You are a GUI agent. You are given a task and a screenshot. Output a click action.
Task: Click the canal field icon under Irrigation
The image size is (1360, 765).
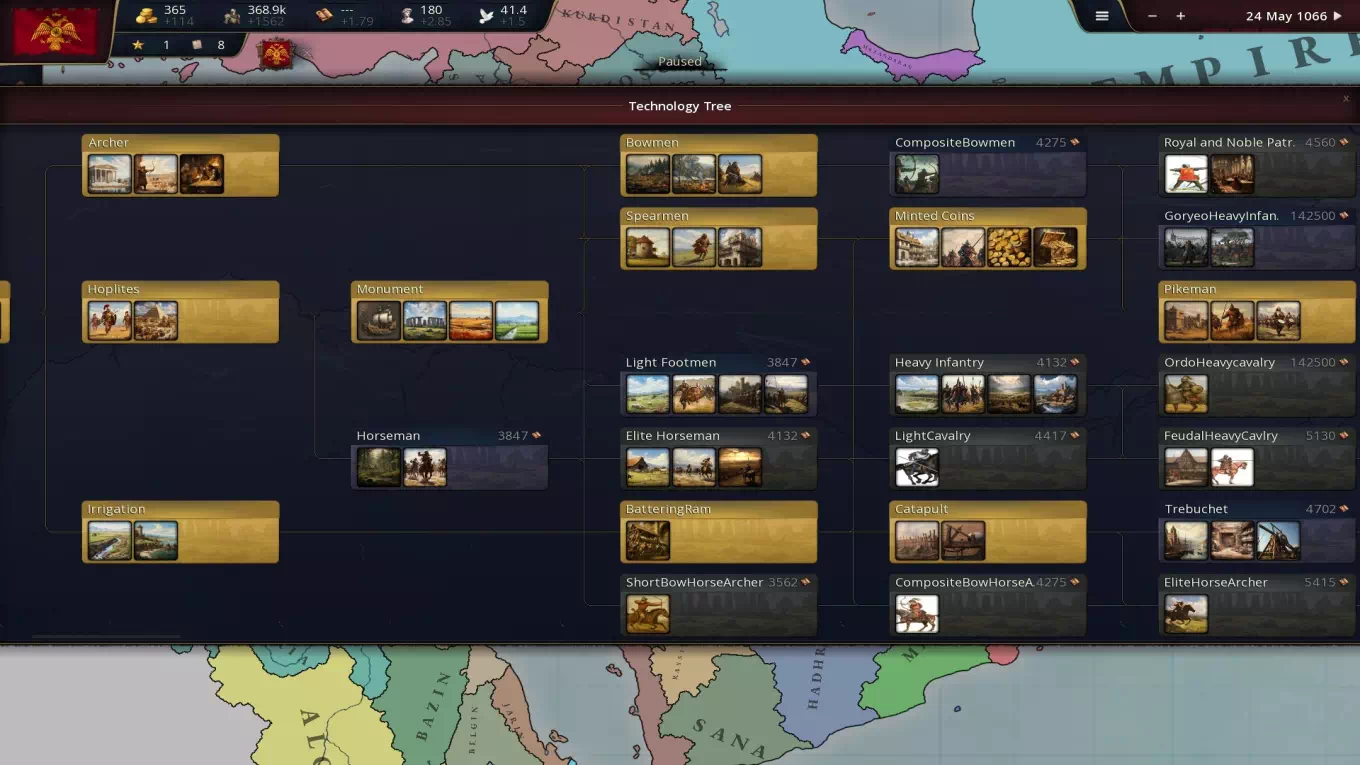pyautogui.click(x=110, y=541)
